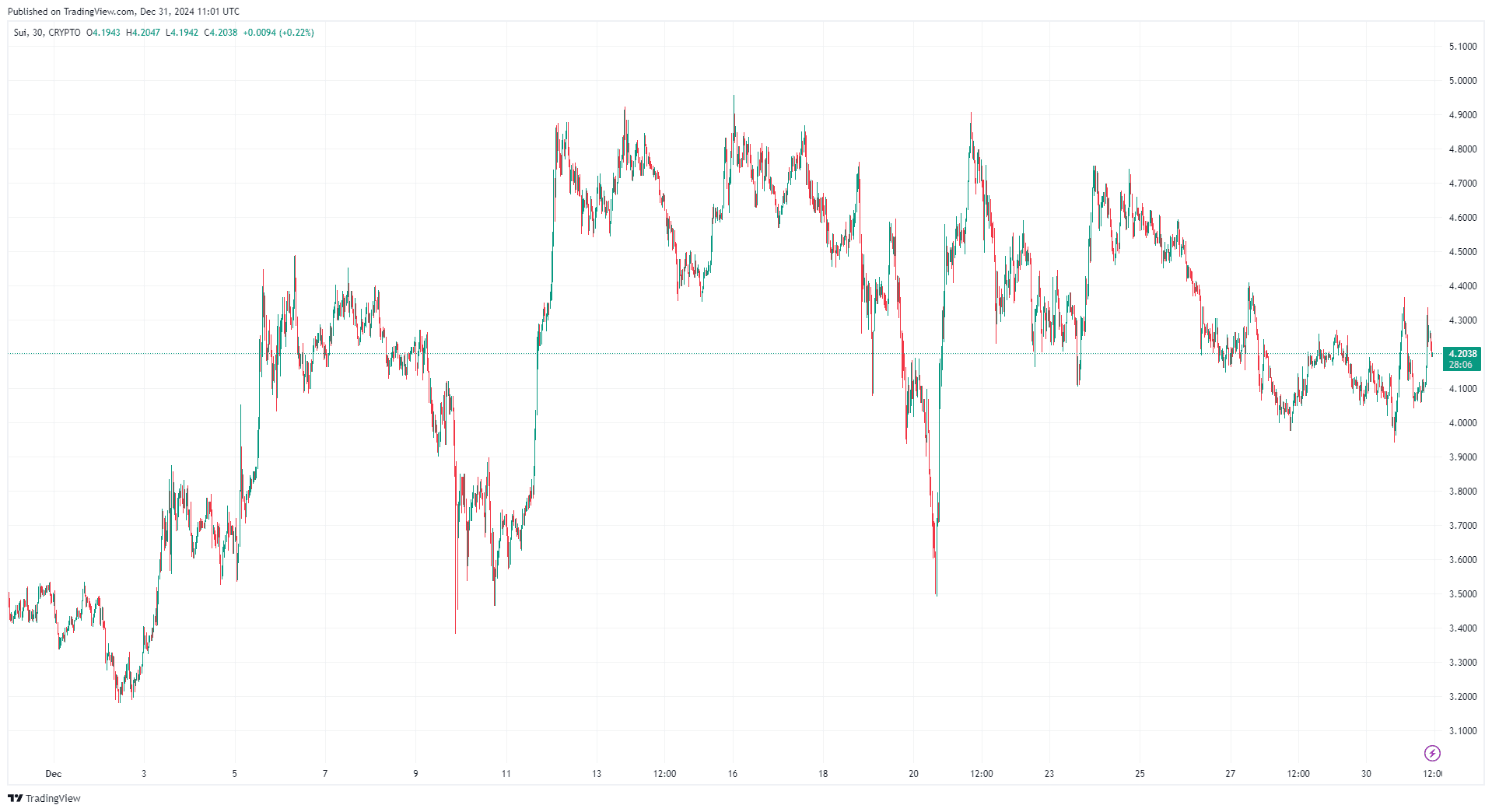Click the date 5 on time axis
The height and width of the screenshot is (812, 1492).
(234, 774)
